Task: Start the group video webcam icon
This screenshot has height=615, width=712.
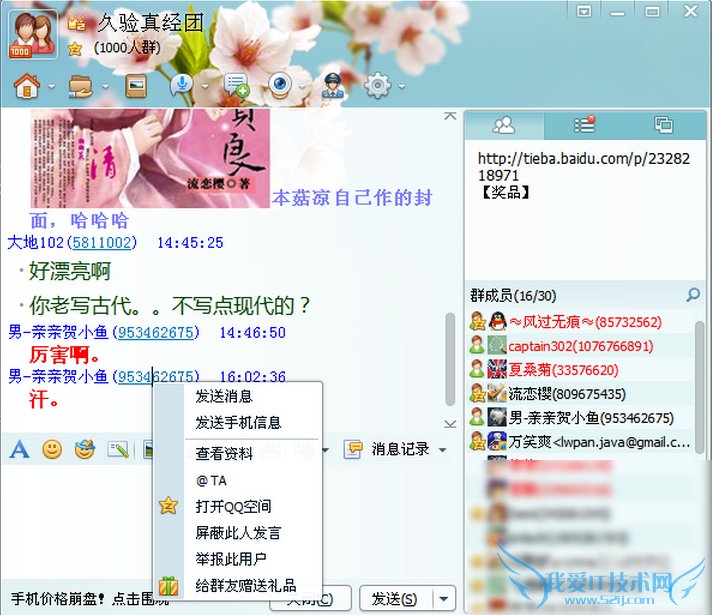Action: click(281, 85)
